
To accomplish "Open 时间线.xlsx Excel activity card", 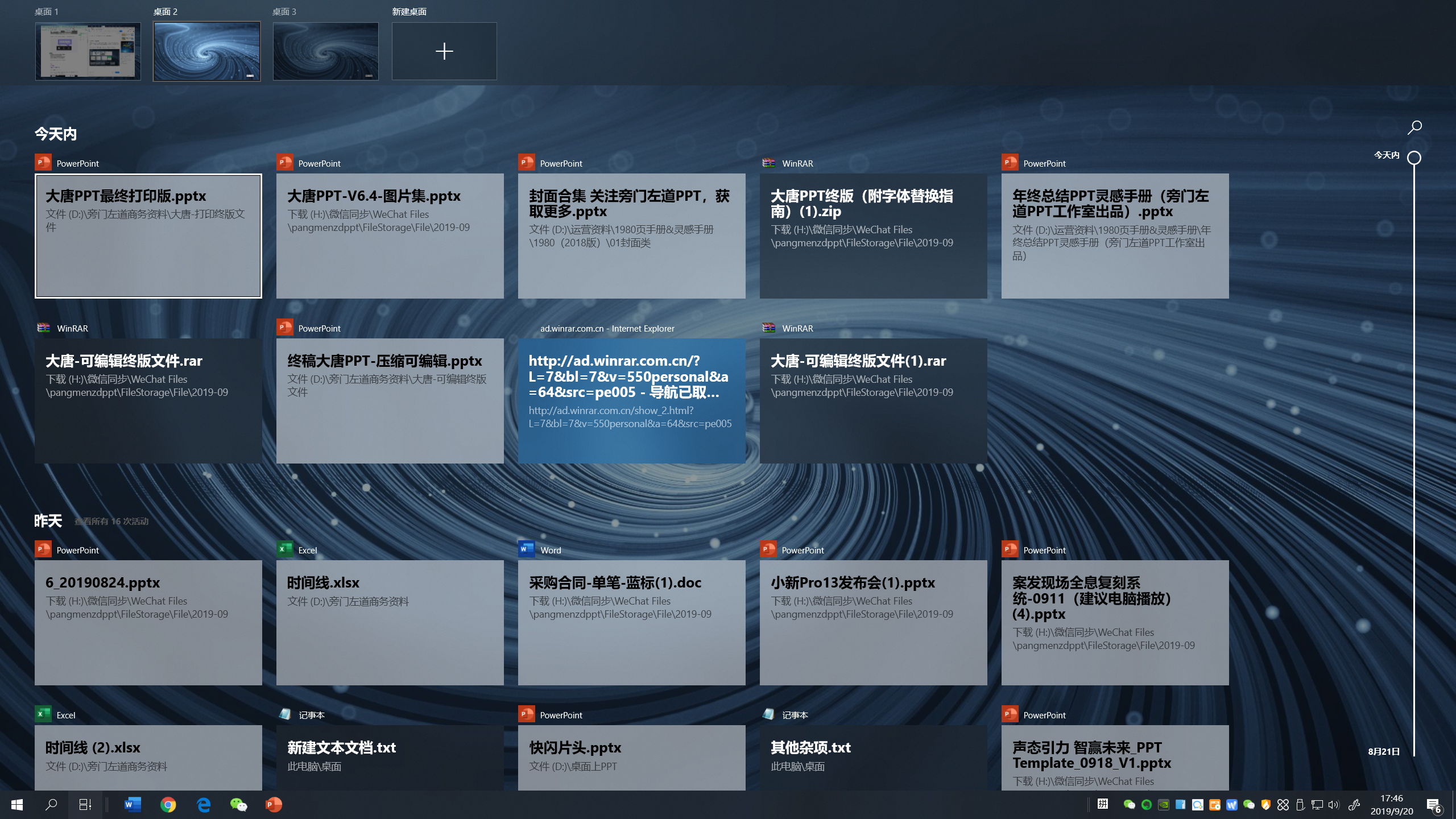I will coord(390,623).
